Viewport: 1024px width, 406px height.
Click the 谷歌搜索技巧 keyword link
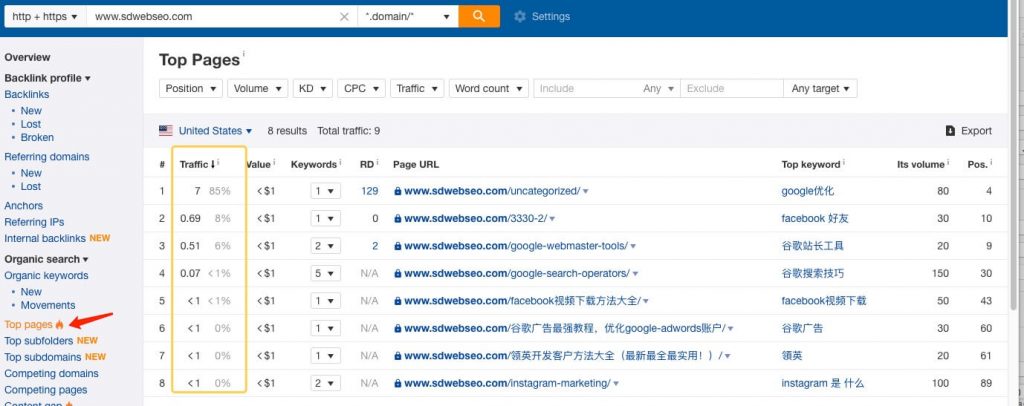(812, 273)
